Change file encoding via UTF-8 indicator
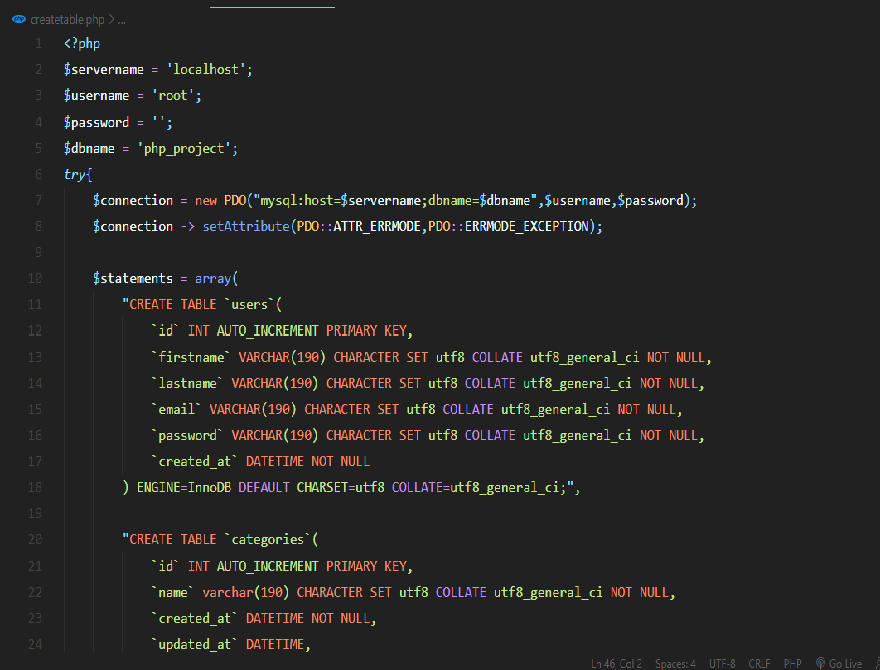 coord(722,663)
